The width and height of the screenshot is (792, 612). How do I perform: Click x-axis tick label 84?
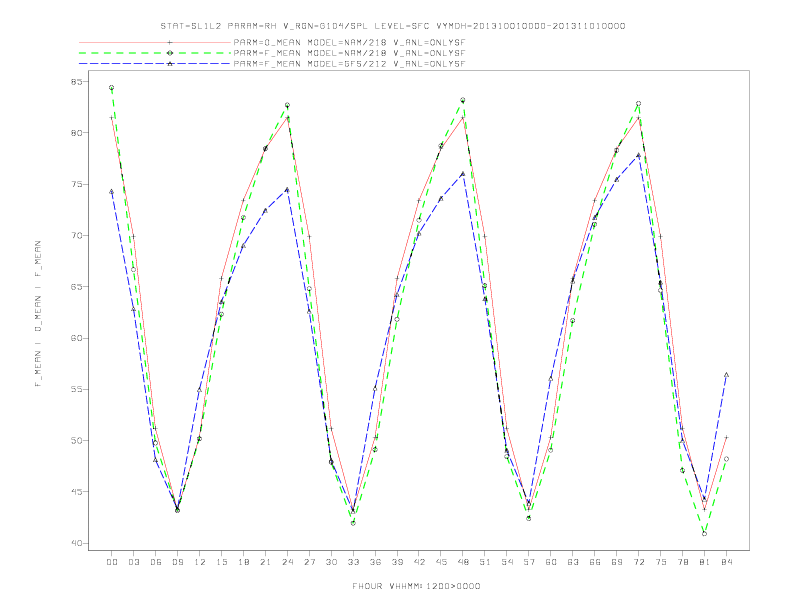pos(727,562)
